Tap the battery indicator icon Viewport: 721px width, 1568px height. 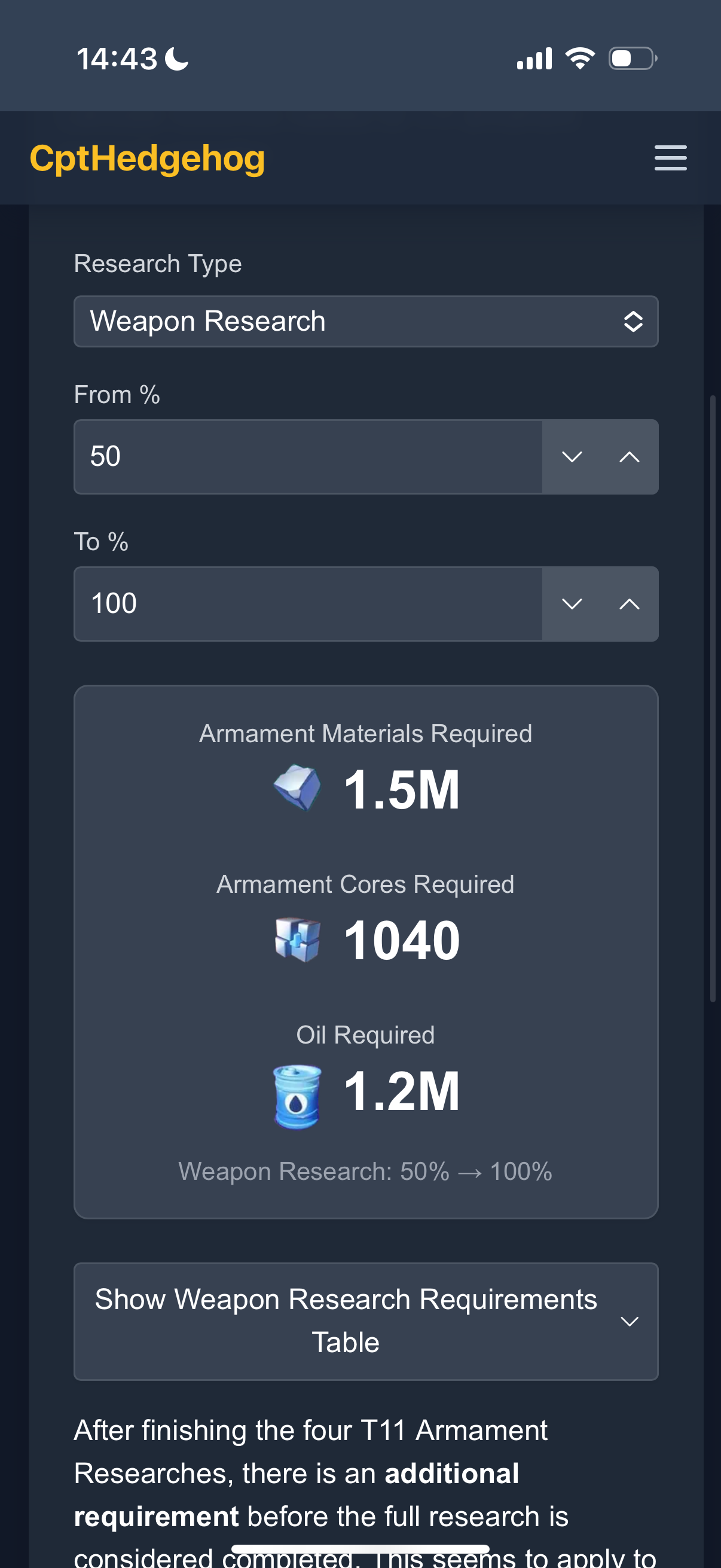tap(632, 59)
